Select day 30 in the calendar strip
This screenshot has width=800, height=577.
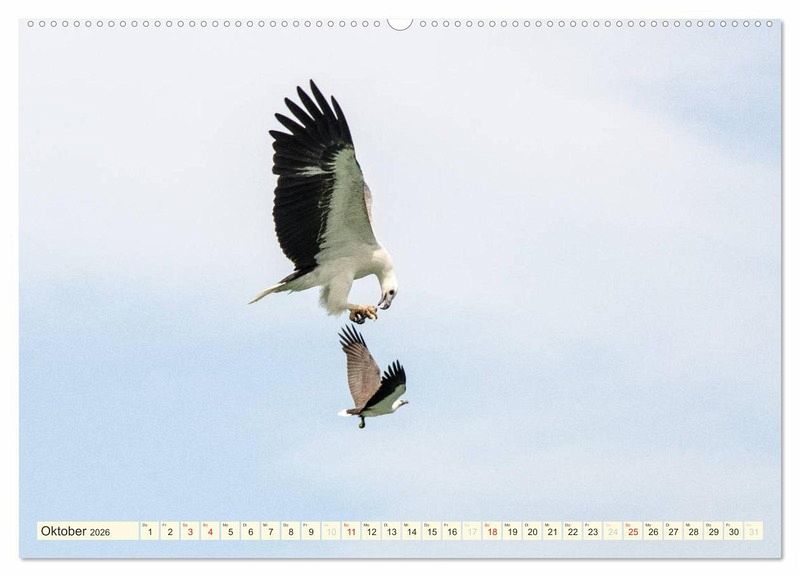pyautogui.click(x=734, y=531)
